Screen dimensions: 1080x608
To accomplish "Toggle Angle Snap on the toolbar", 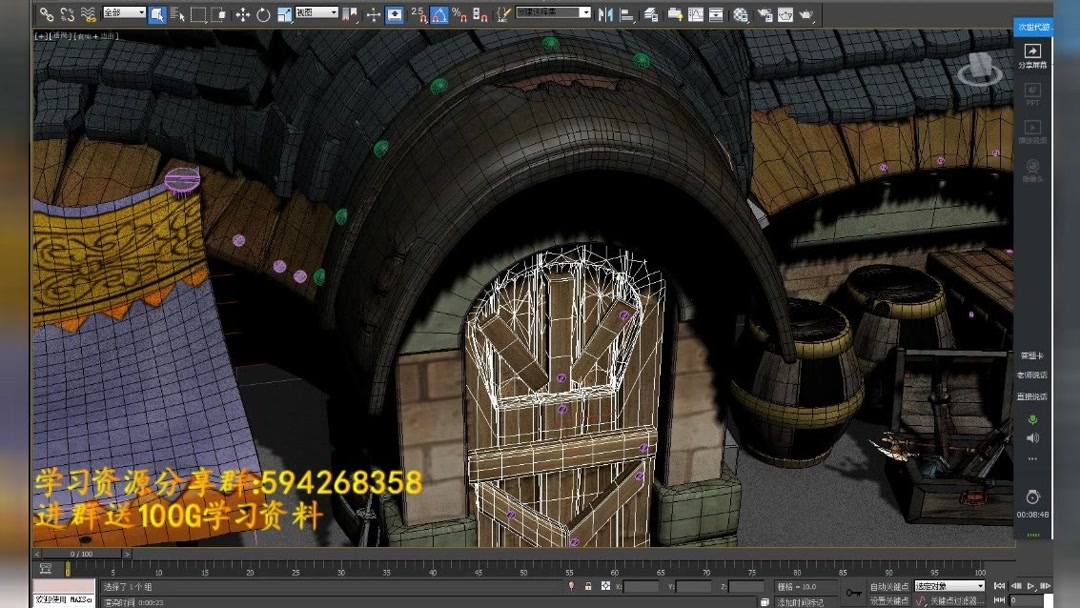I will coord(438,15).
